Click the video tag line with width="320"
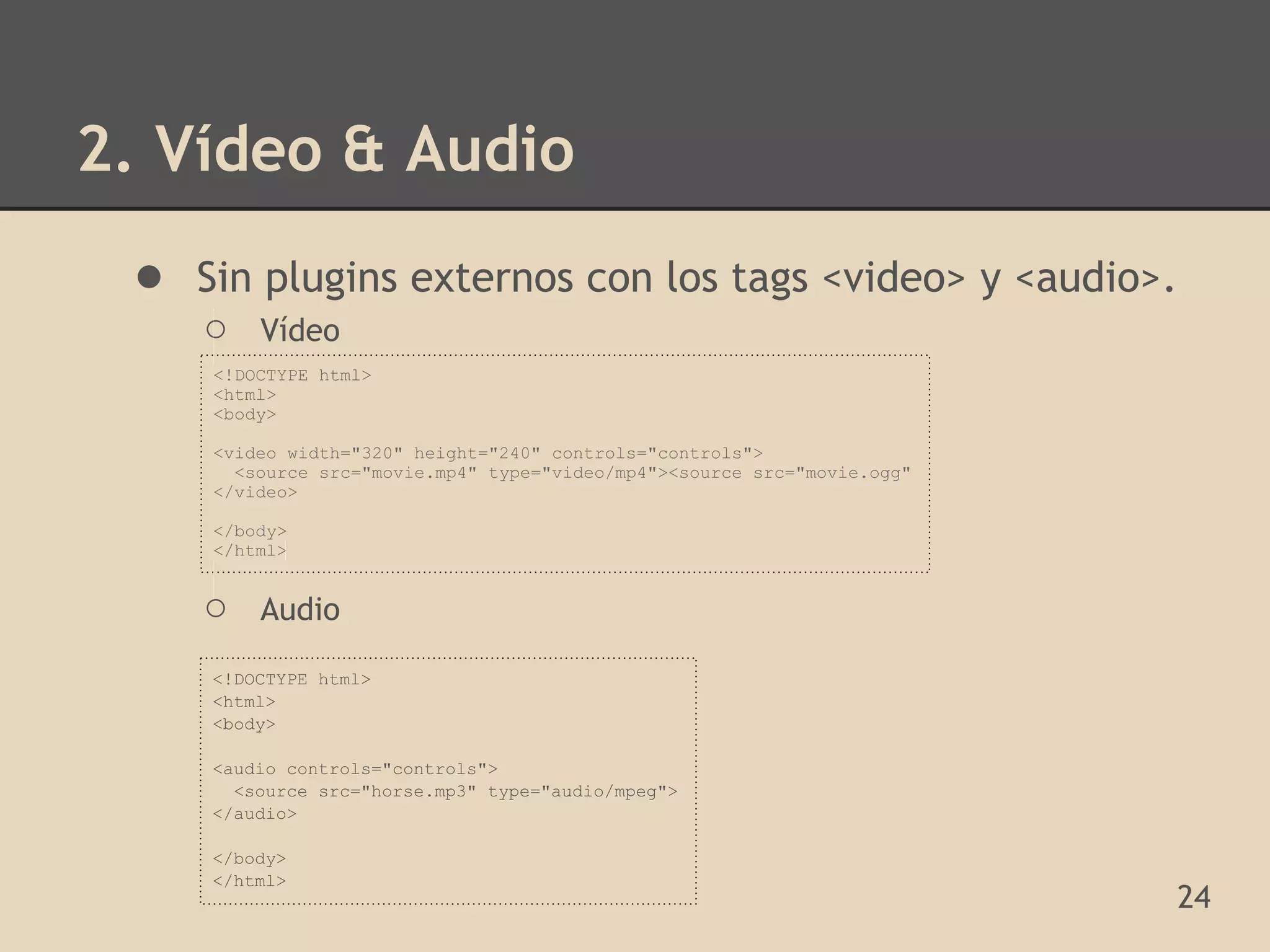This screenshot has width=1270, height=952. (488, 454)
